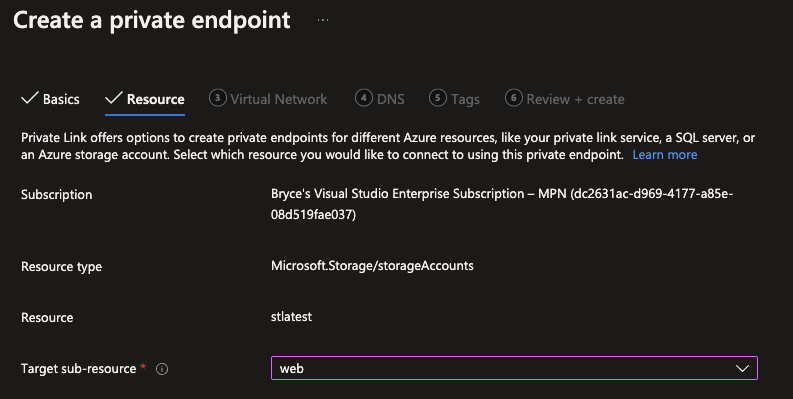Click the step 5 circle icon
The height and width of the screenshot is (399, 793).
tap(438, 98)
